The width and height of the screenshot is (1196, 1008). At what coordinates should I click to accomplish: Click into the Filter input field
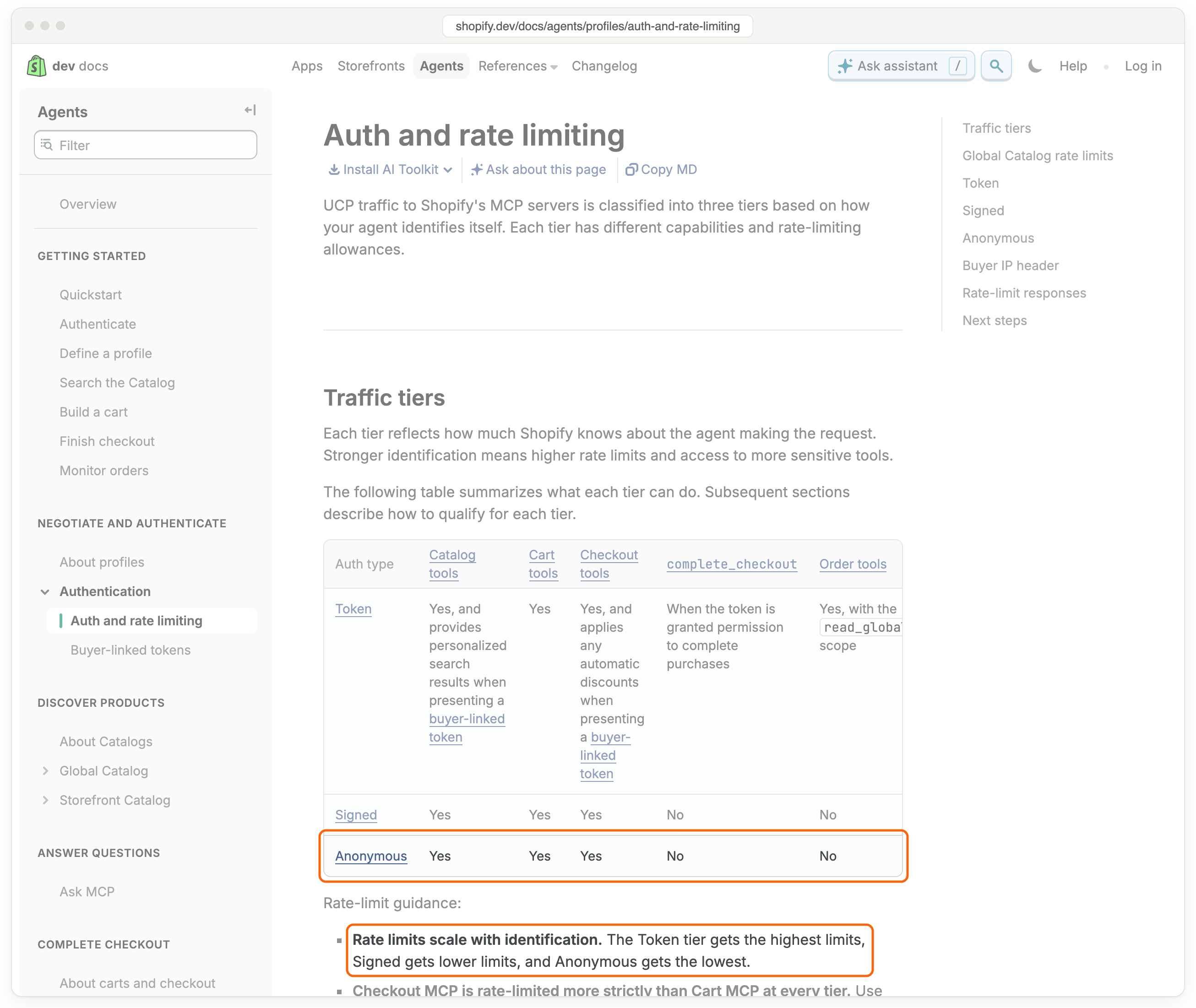(x=146, y=145)
